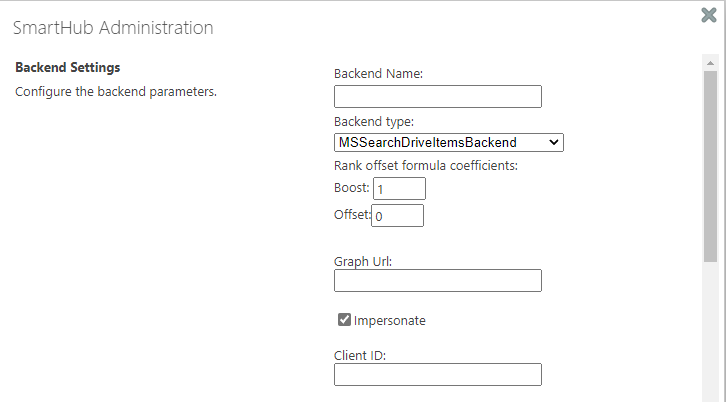Image resolution: width=726 pixels, height=402 pixels.
Task: Click the Boost label
Action: 351,187
